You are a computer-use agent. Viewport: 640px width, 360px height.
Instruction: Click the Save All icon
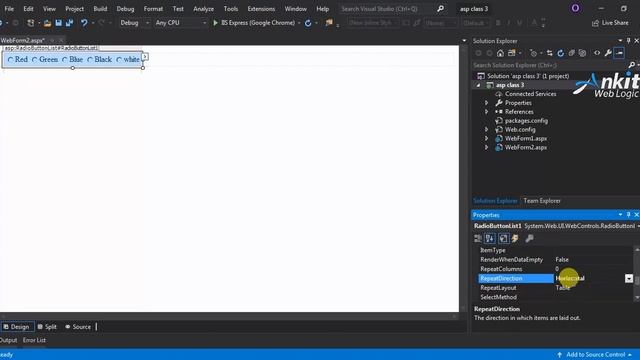[x=69, y=23]
